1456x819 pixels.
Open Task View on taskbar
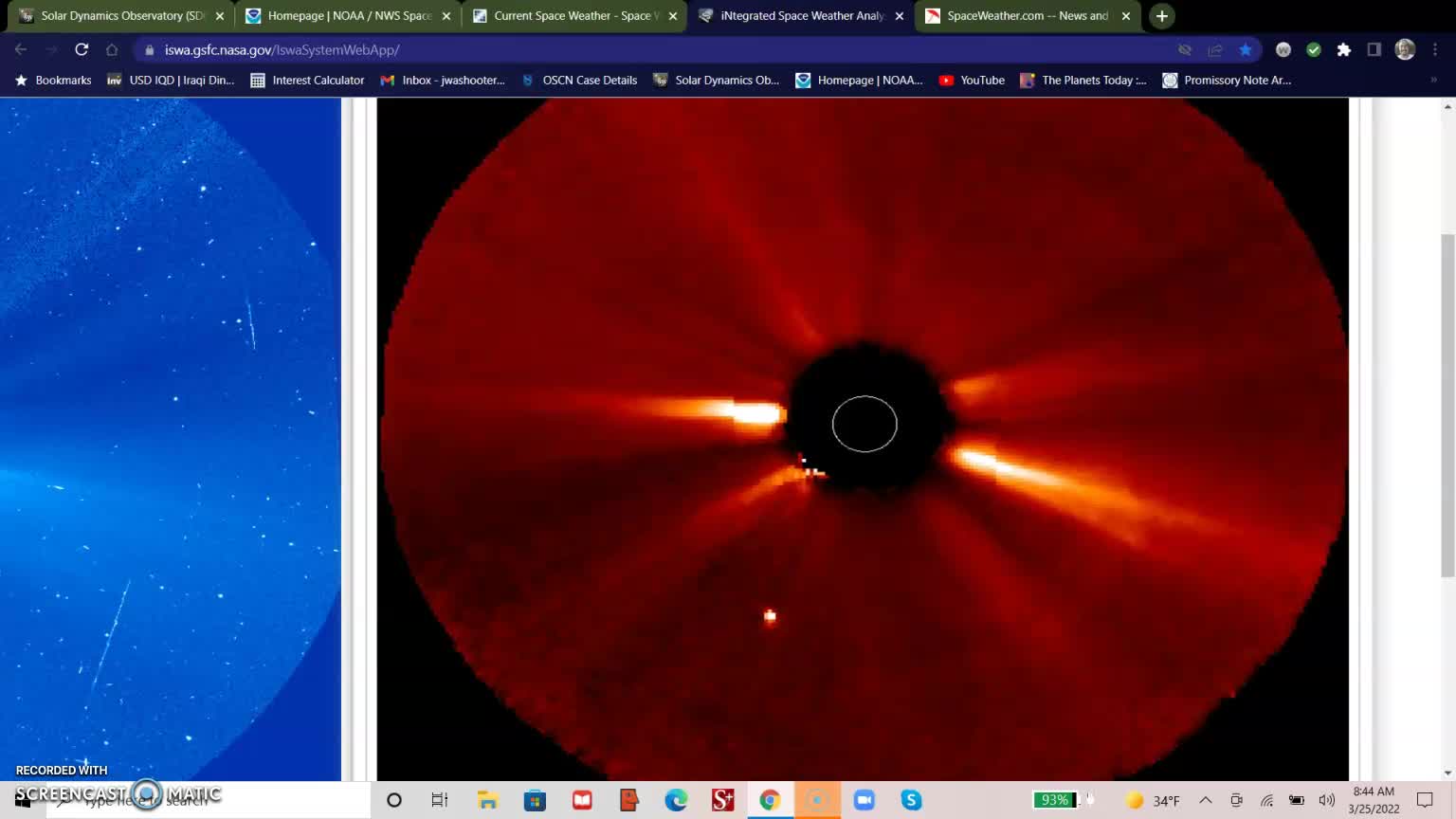click(440, 801)
